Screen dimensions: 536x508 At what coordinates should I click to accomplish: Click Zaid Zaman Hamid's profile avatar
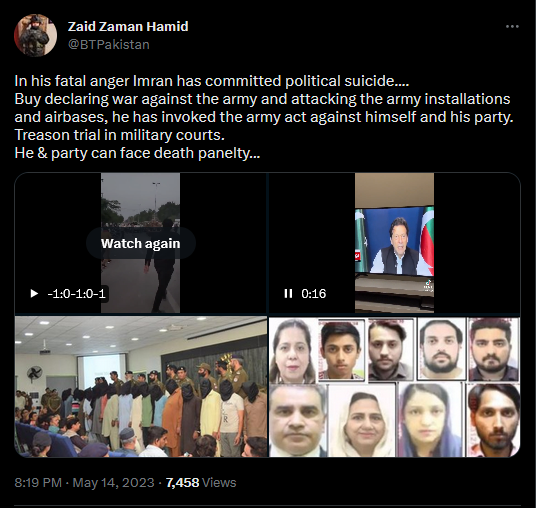click(x=35, y=35)
